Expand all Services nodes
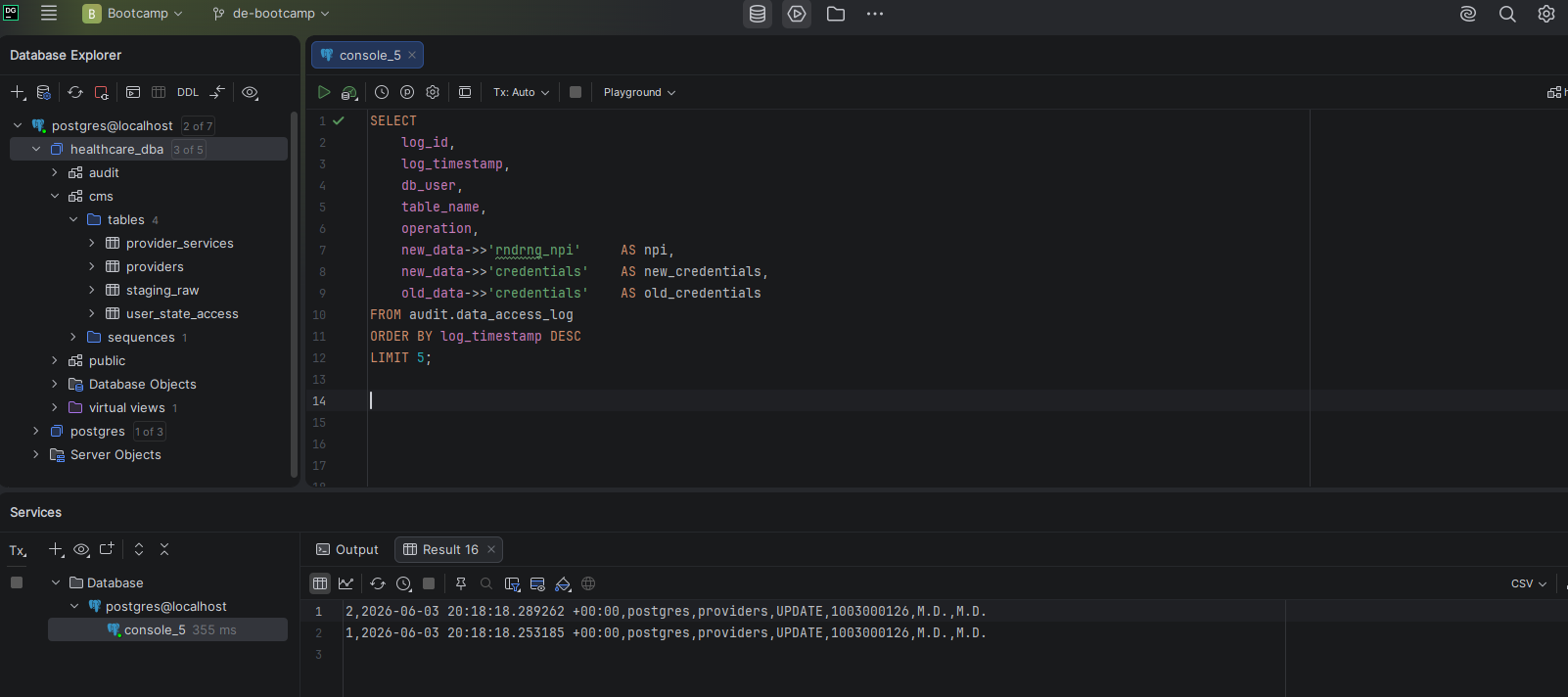The image size is (1568, 697). point(139,549)
